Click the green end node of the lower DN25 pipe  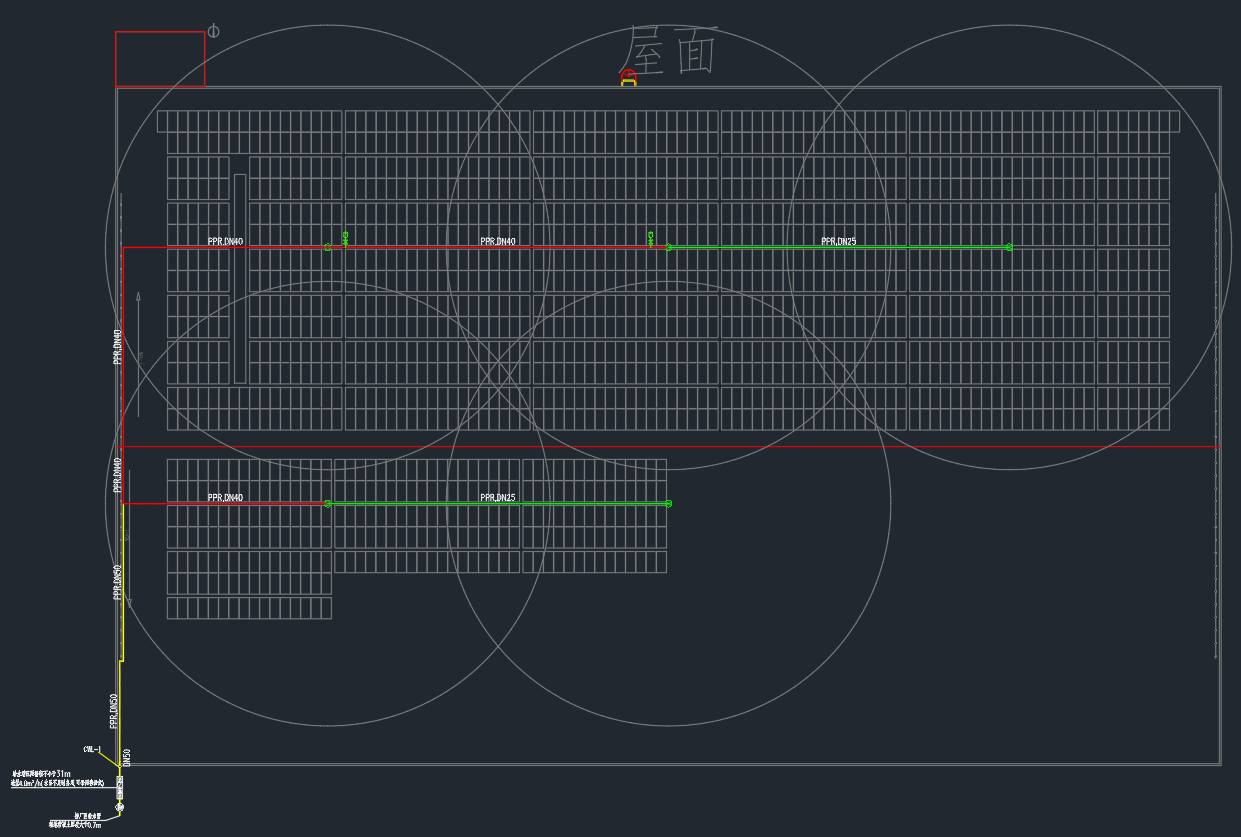click(x=668, y=503)
